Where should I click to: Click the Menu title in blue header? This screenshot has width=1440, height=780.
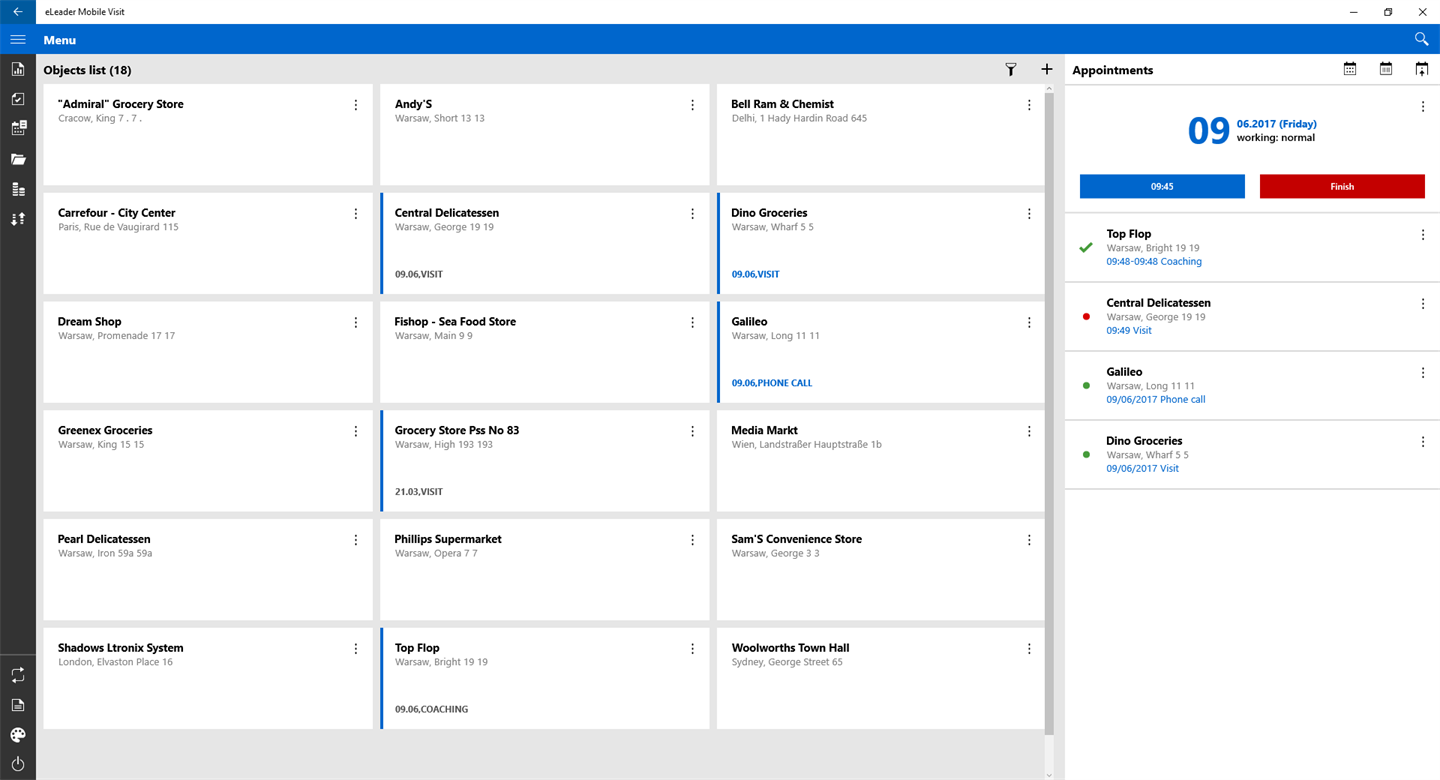60,40
